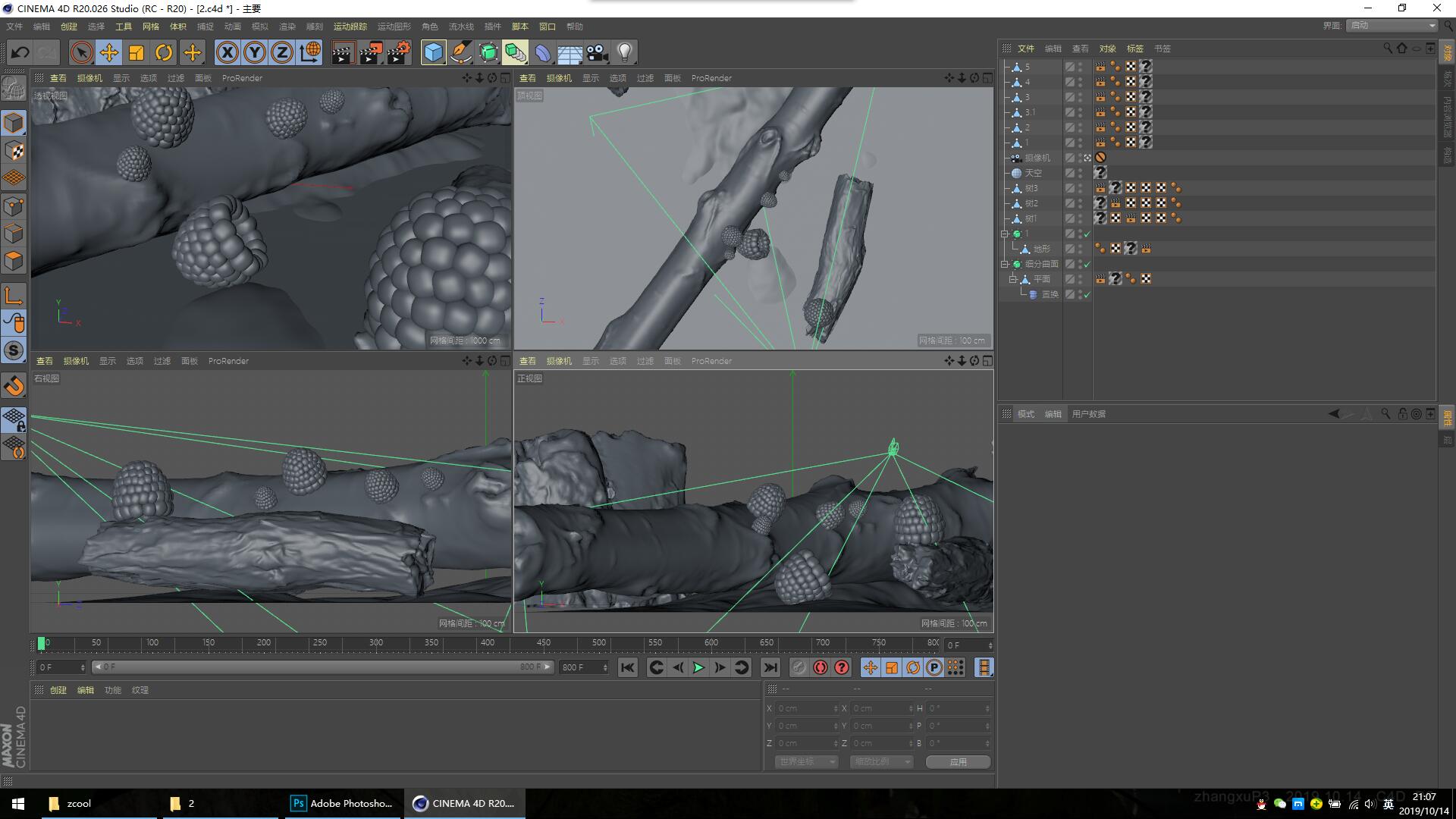The image size is (1456, 819).
Task: Activate the Rotate tool in the top toolbar
Action: (x=164, y=52)
